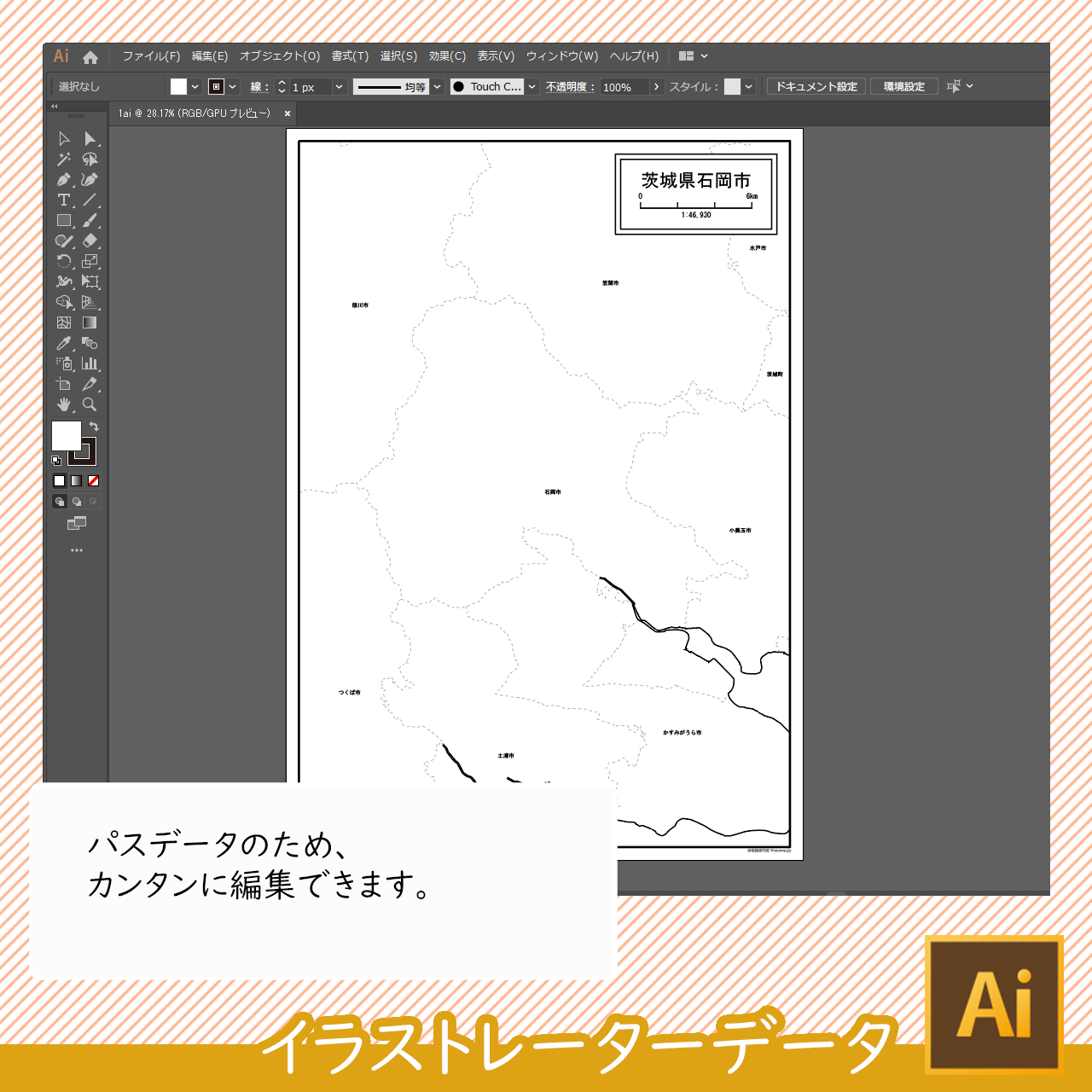Select the Blend tool
The width and height of the screenshot is (1092, 1092).
point(90,343)
